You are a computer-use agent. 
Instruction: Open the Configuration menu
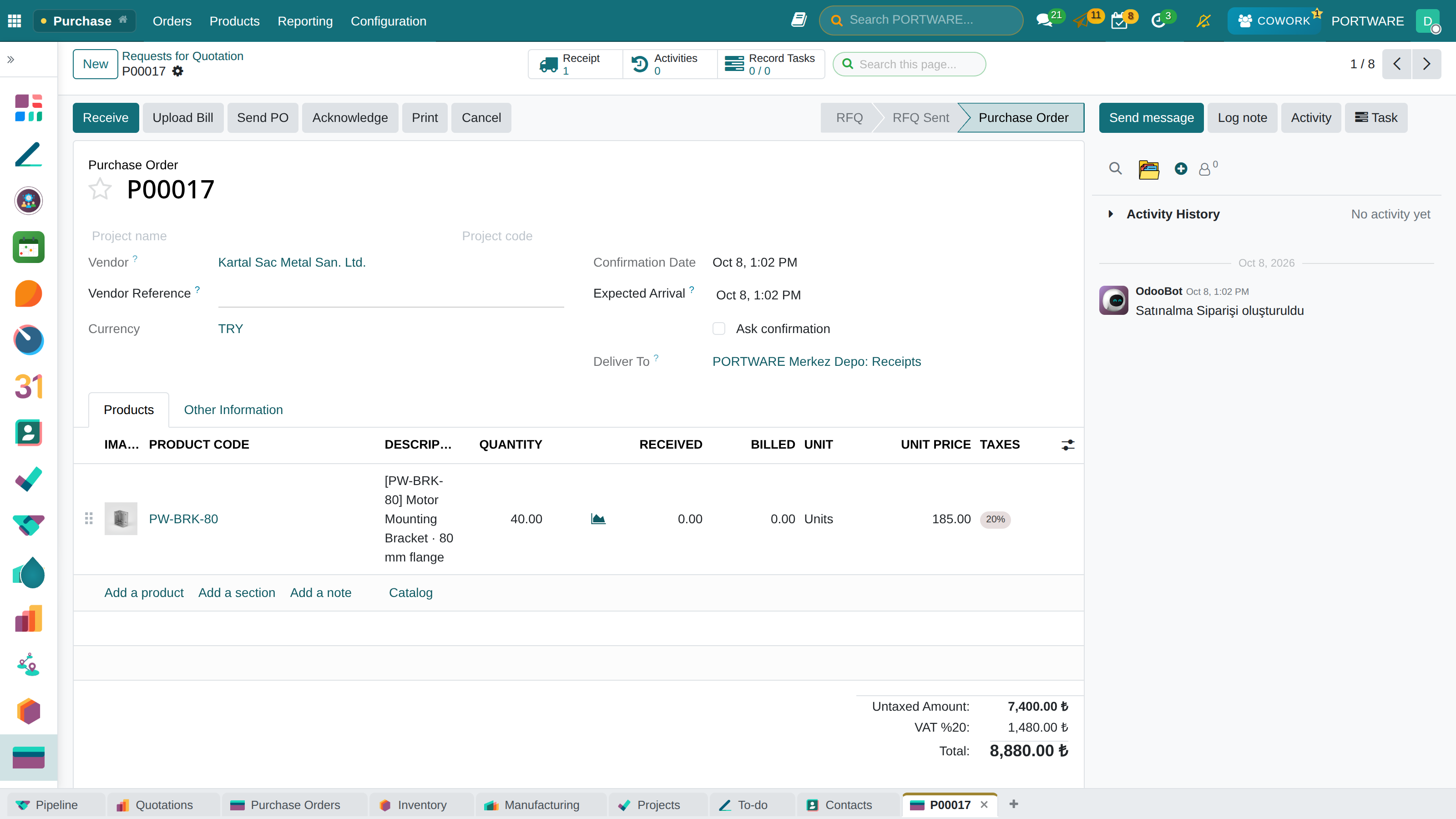388,21
